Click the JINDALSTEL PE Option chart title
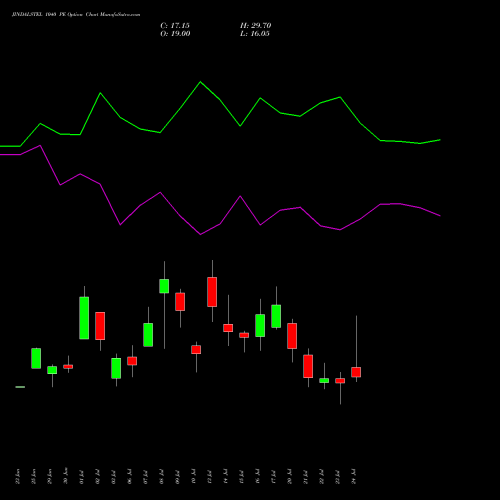This screenshot has width=500, height=500. [76, 15]
